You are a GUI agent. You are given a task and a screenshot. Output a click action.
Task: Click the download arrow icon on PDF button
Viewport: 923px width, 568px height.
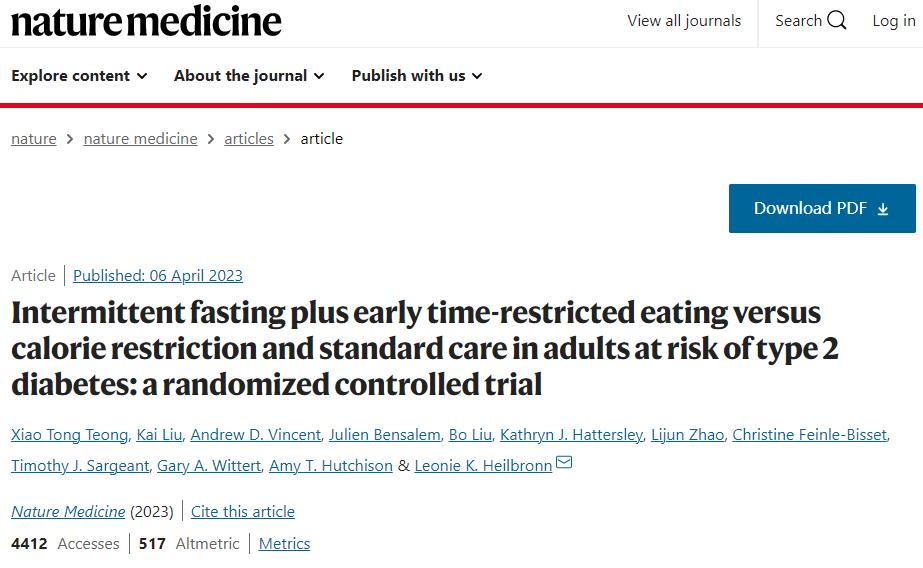(x=882, y=209)
